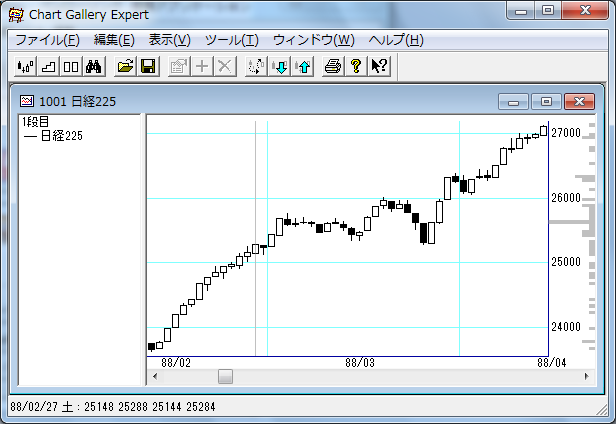The height and width of the screenshot is (424, 616).
Task: Click the 24000 price axis label
Action: tap(566, 327)
